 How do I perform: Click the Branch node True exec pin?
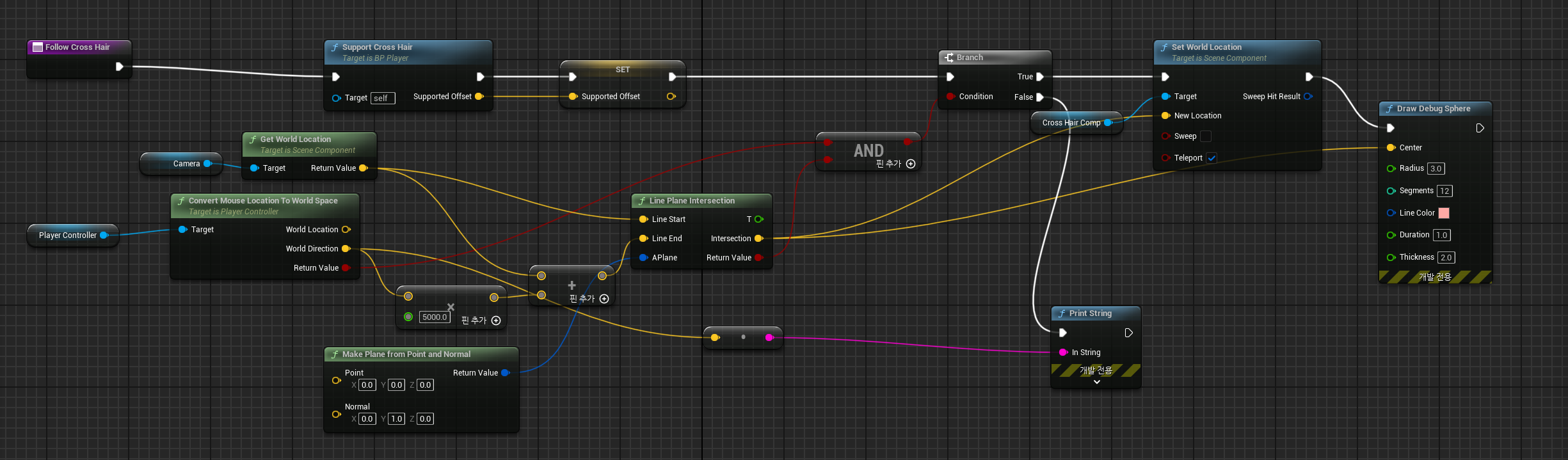coord(1040,77)
